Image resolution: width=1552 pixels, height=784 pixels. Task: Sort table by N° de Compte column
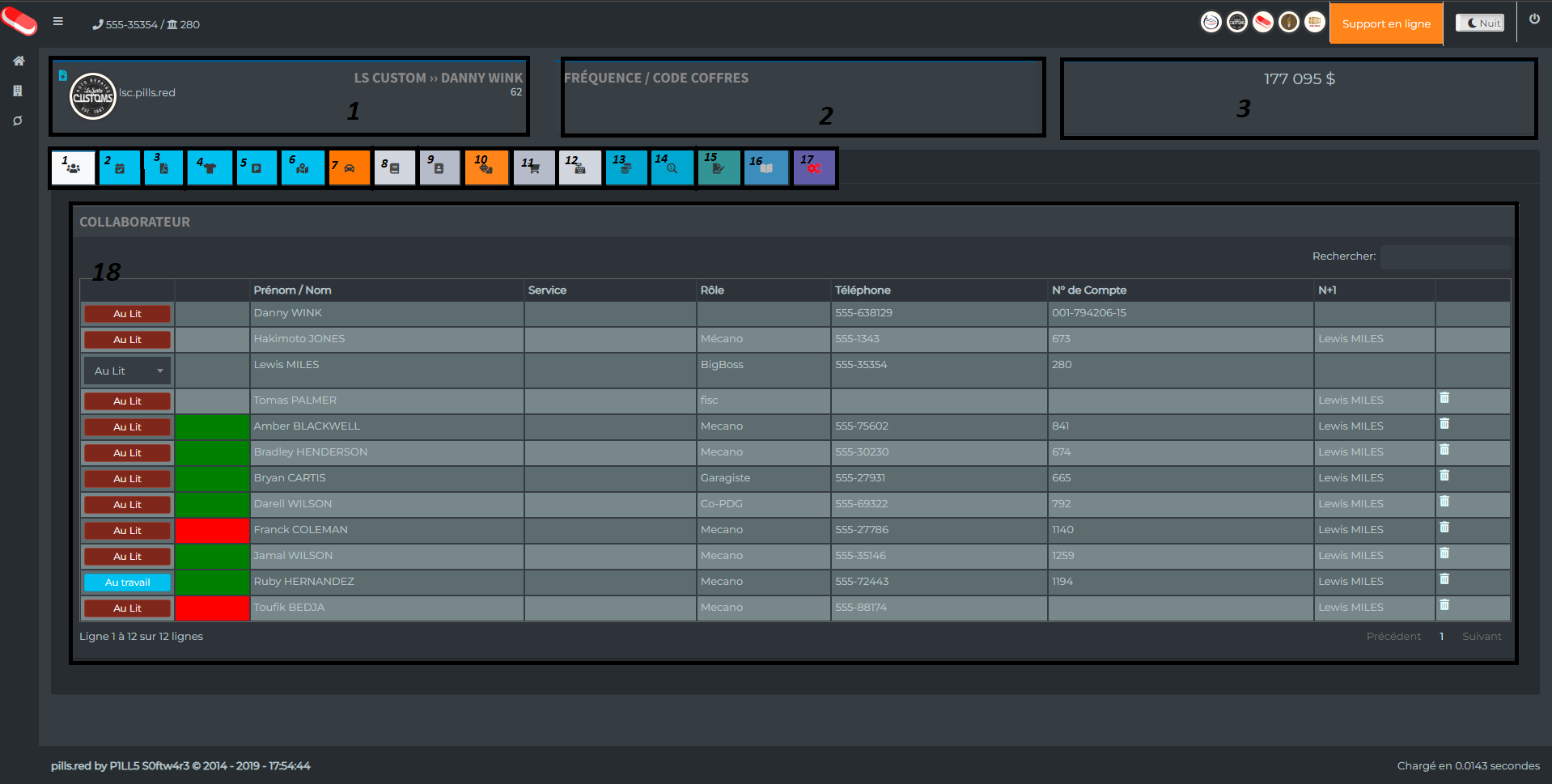click(1180, 290)
